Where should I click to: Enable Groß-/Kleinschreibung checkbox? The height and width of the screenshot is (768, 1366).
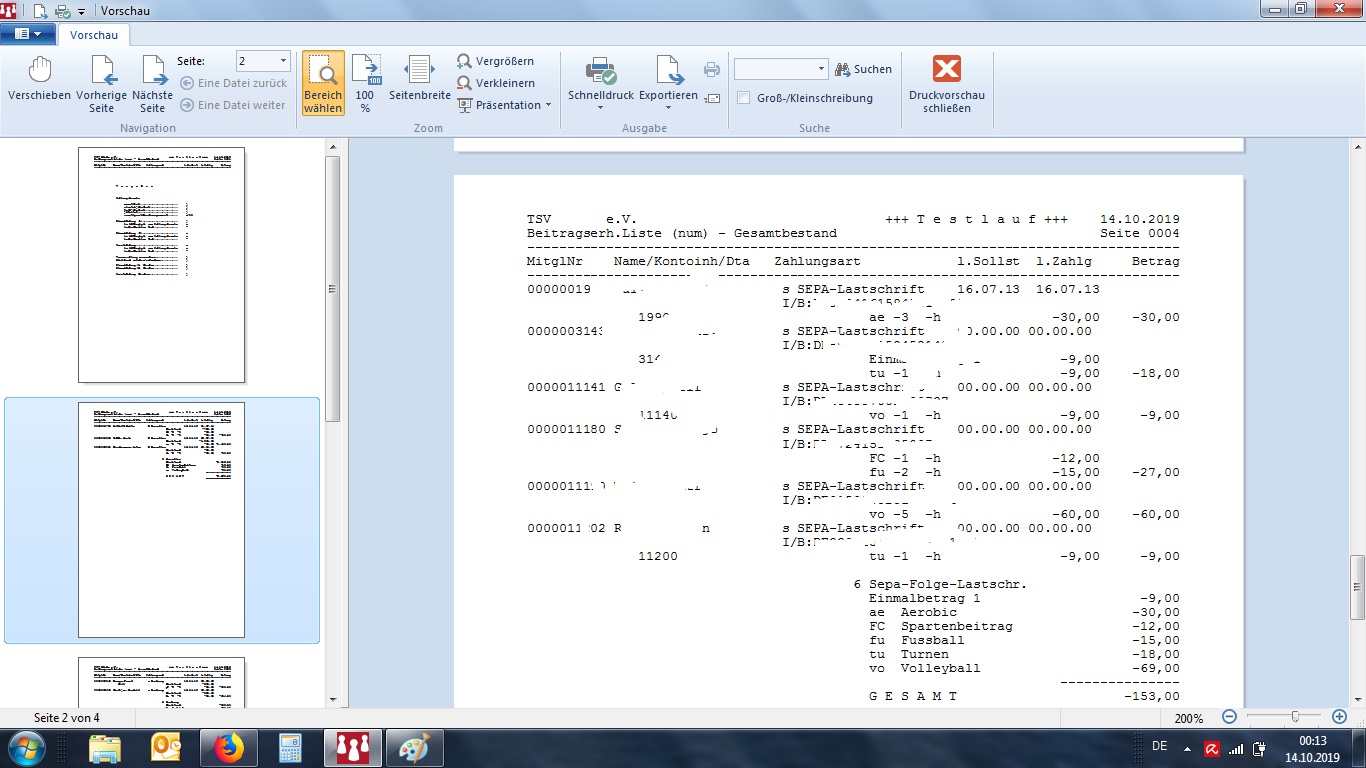(x=744, y=98)
